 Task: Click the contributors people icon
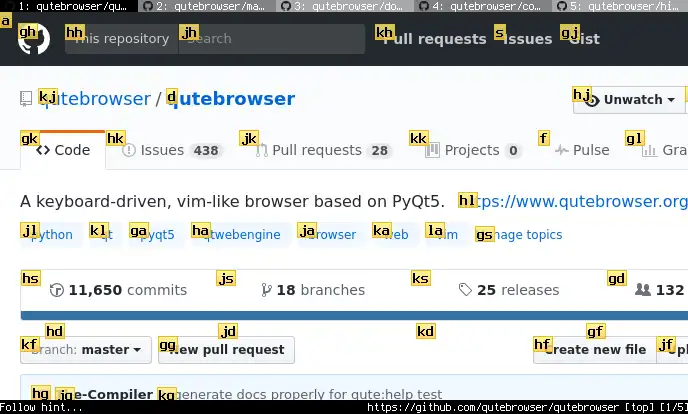[643, 289]
